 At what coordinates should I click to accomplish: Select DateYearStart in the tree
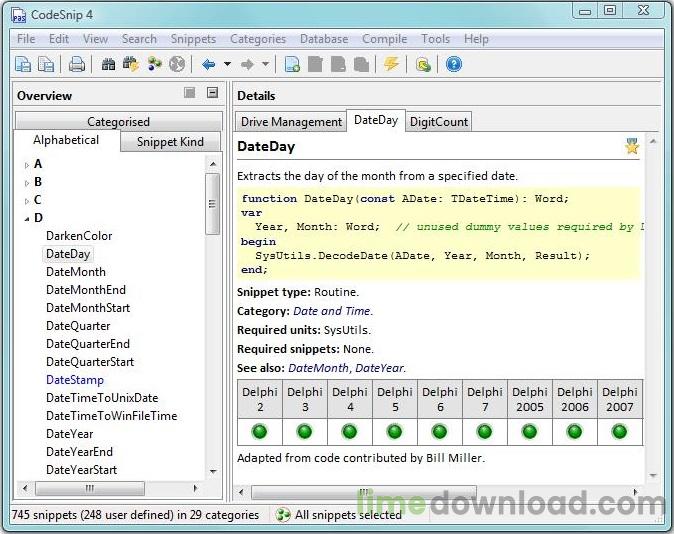point(81,470)
